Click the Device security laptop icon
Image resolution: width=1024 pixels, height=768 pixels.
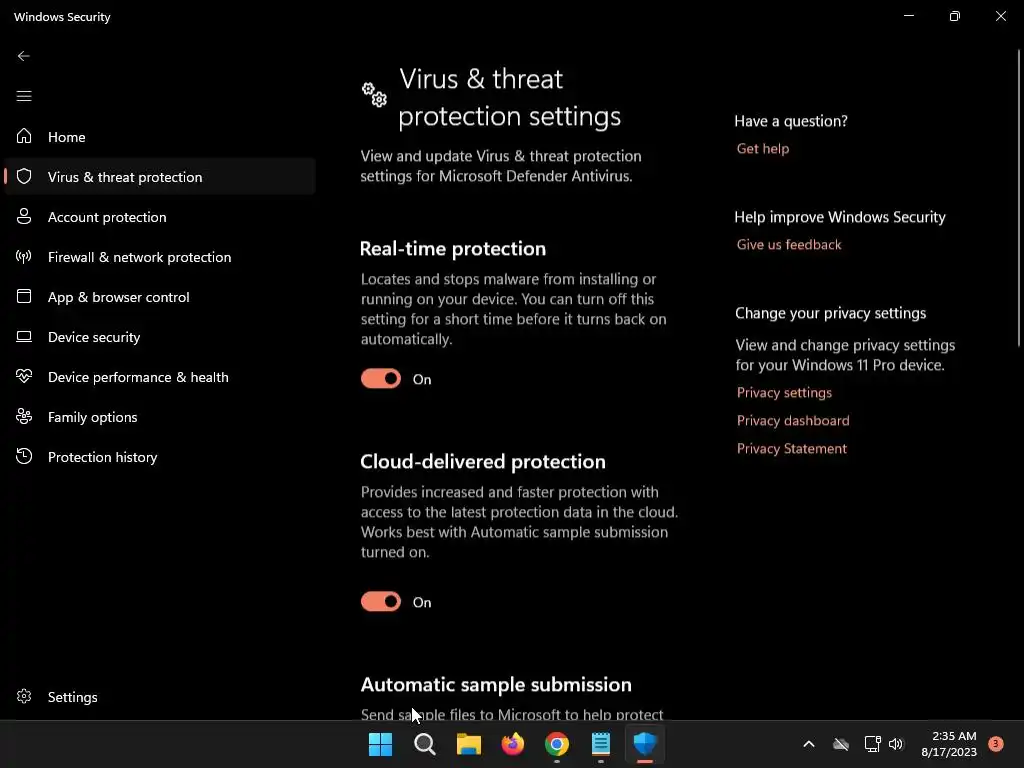click(24, 336)
